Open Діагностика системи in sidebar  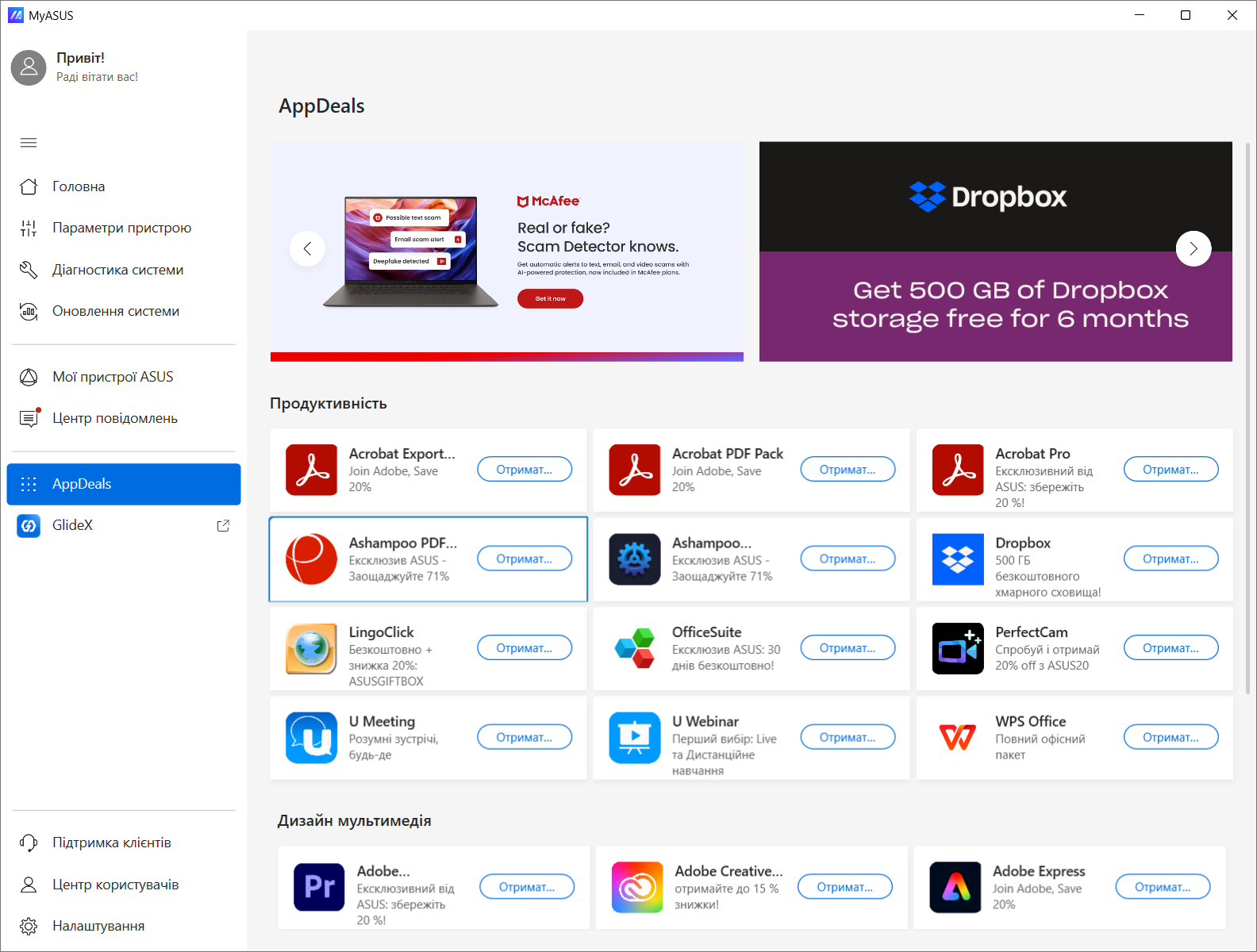pyautogui.click(x=124, y=270)
